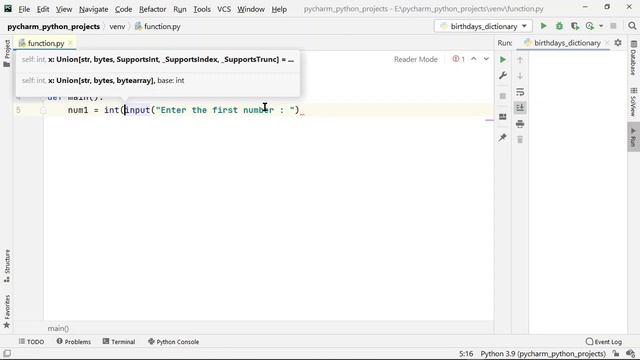Go to the previous highlighted error with the up chevron
The width and height of the screenshot is (640, 360).
click(x=473, y=59)
